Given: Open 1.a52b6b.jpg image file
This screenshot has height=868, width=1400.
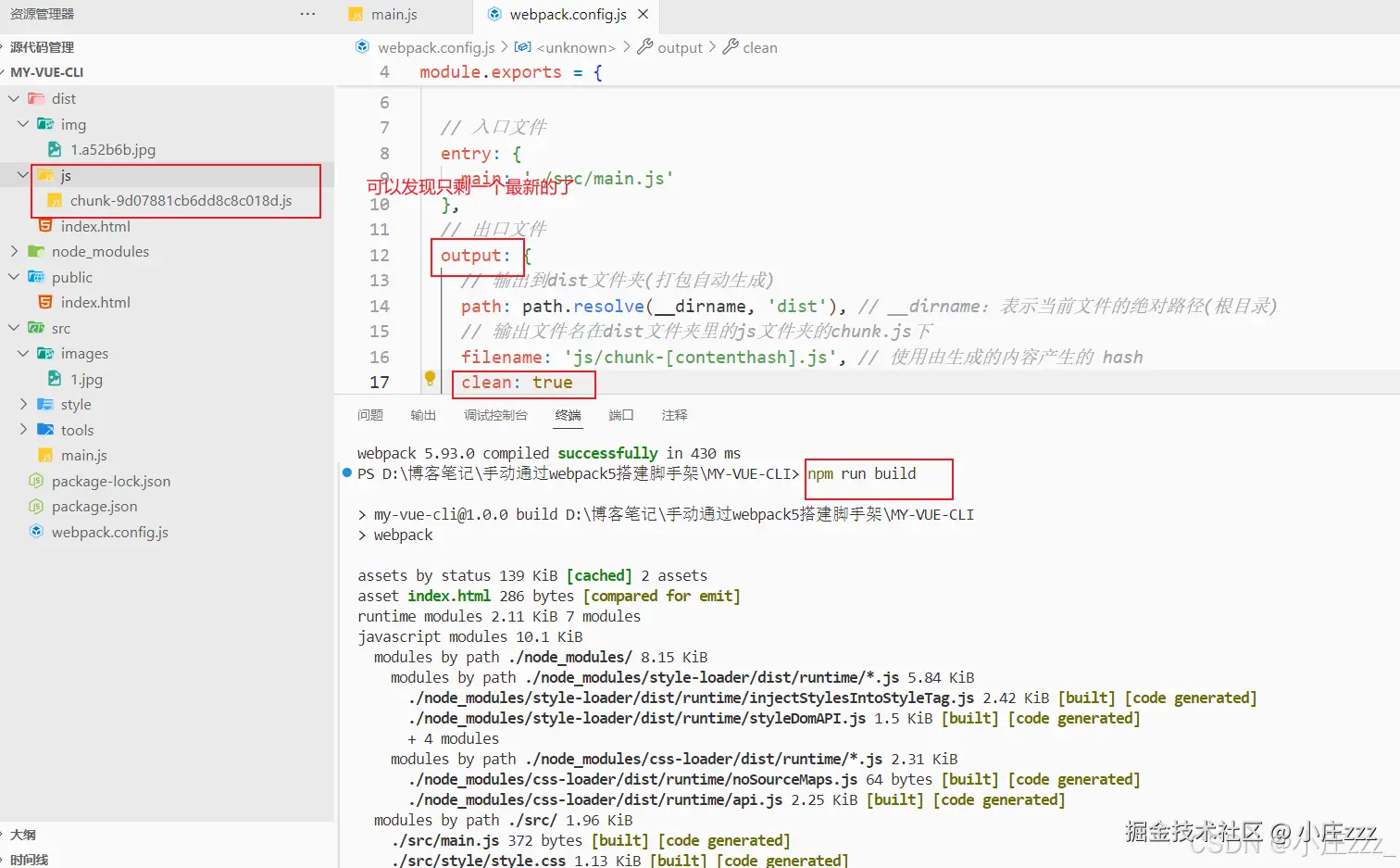Looking at the screenshot, I should pos(112,149).
